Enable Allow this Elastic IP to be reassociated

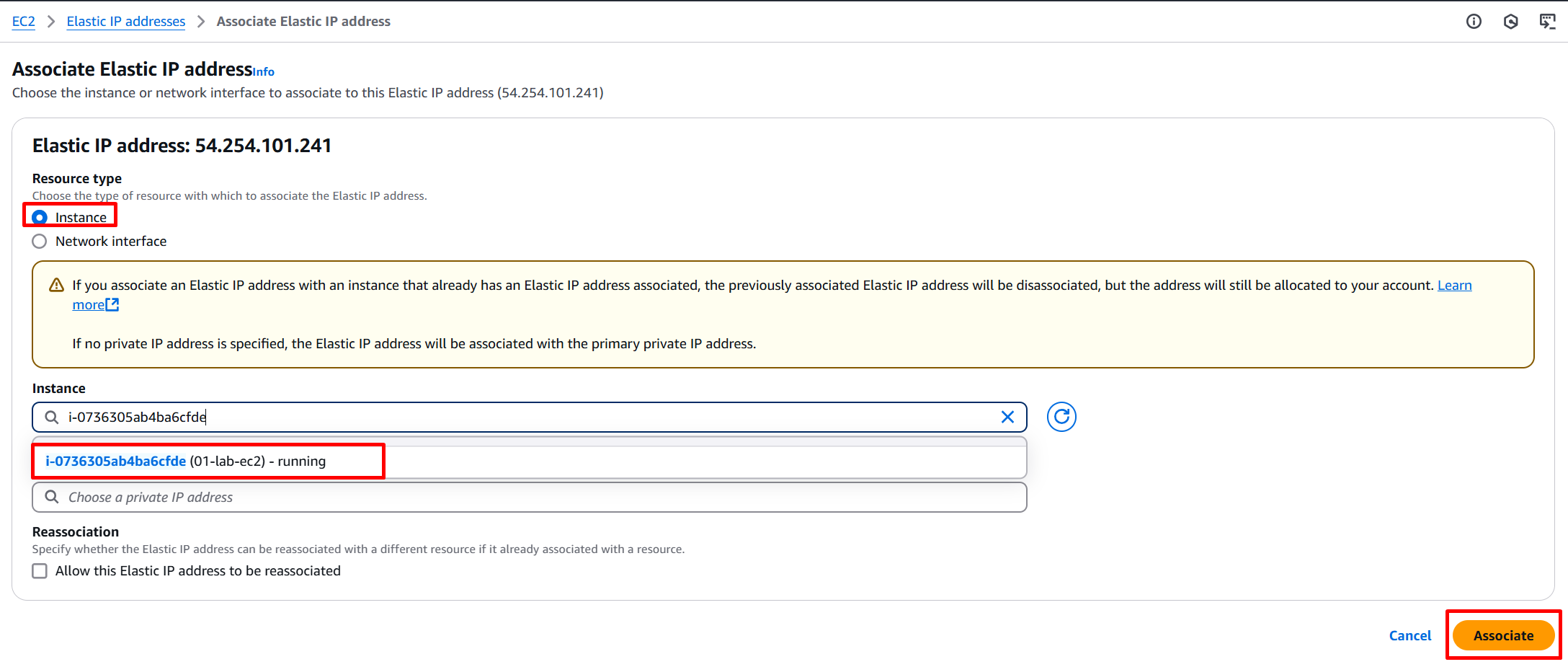coord(40,571)
